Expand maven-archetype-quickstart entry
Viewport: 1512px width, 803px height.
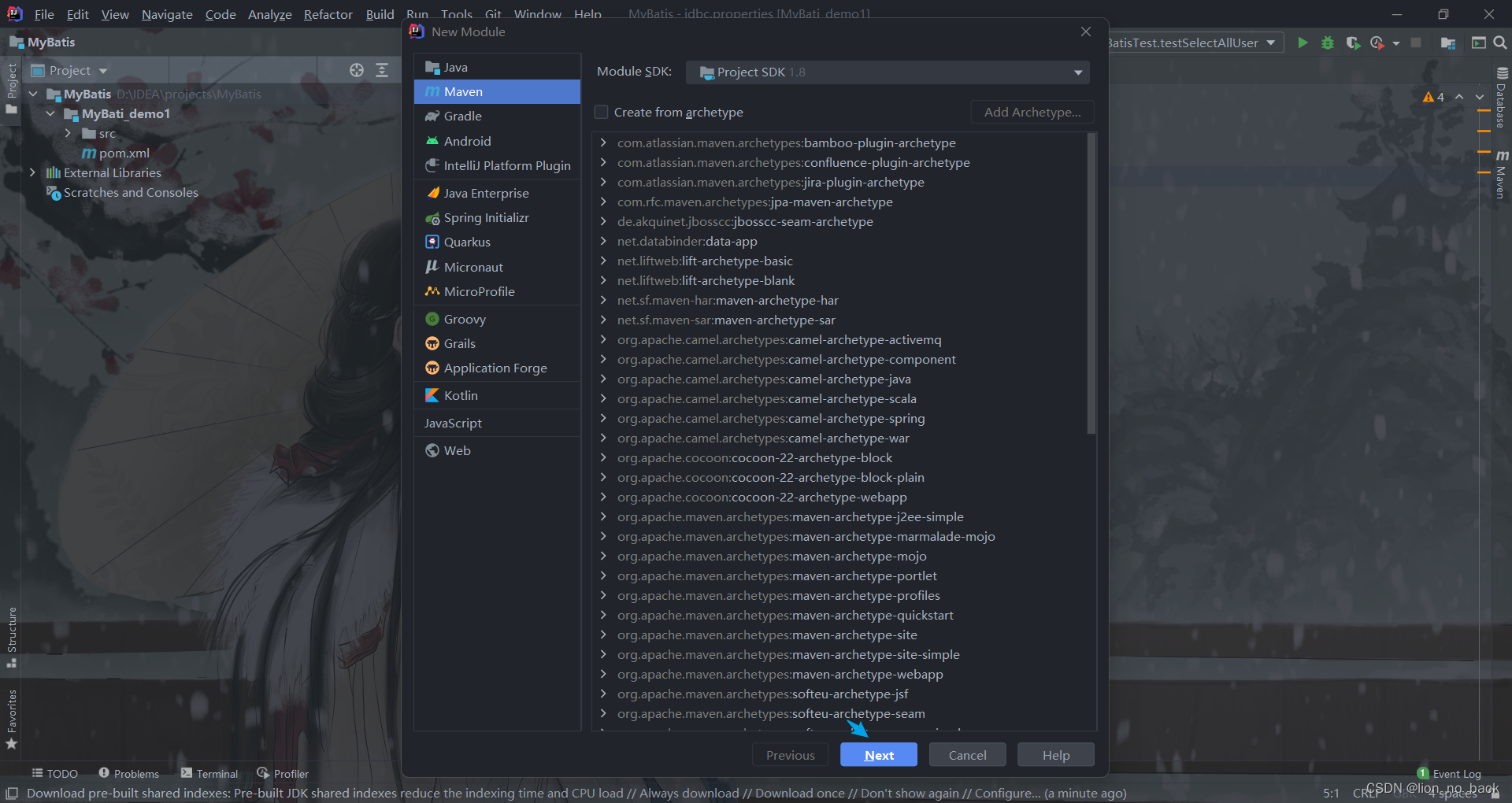point(603,615)
